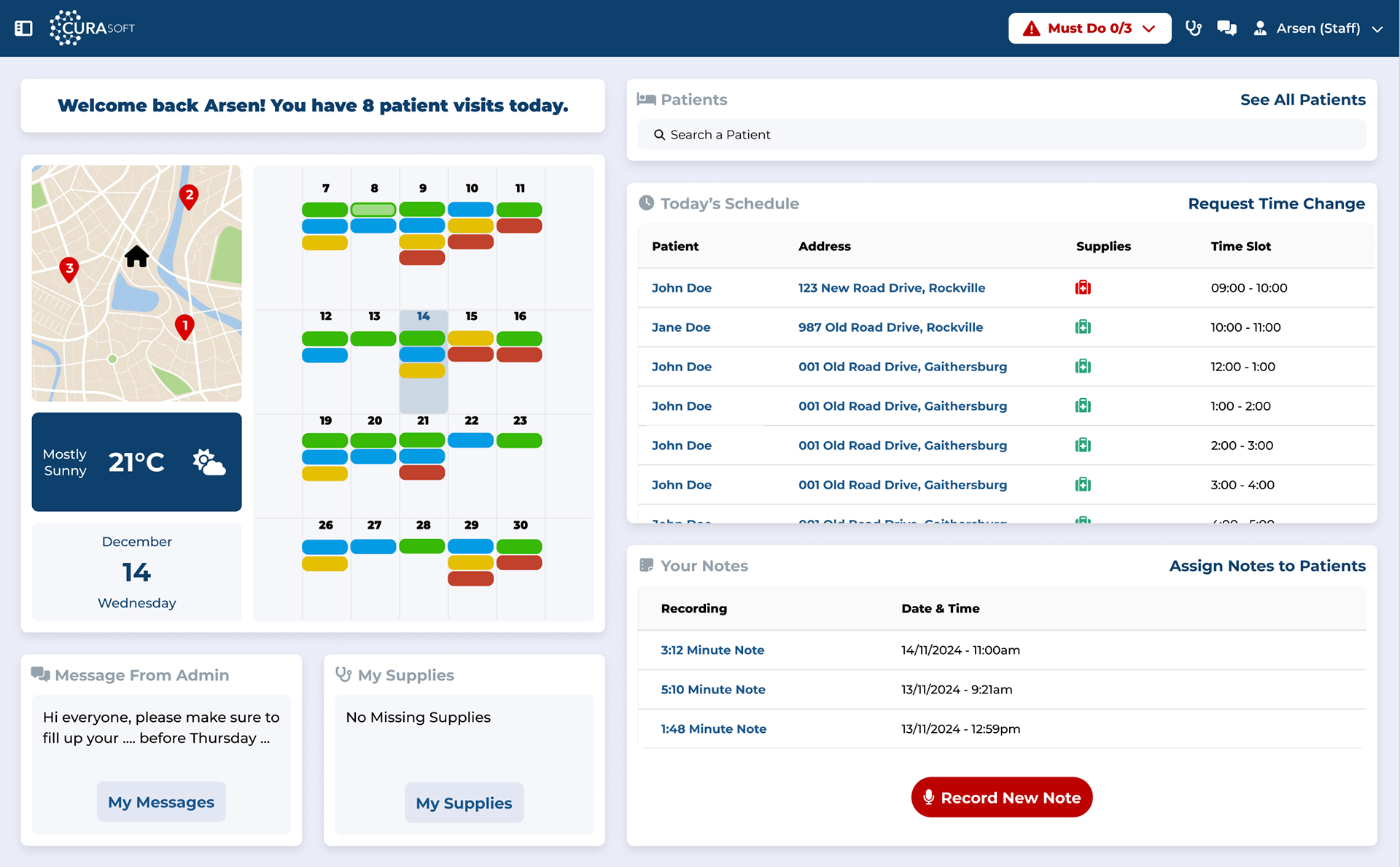
Task: Open the Arsen (Staff) user menu
Action: click(x=1318, y=28)
